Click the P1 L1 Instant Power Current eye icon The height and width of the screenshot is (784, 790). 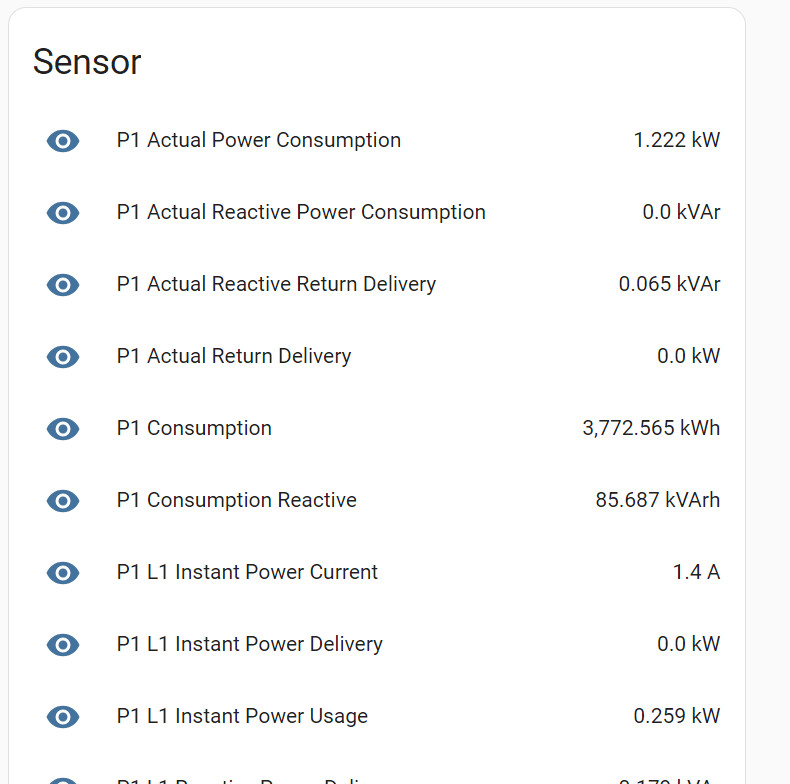coord(63,573)
